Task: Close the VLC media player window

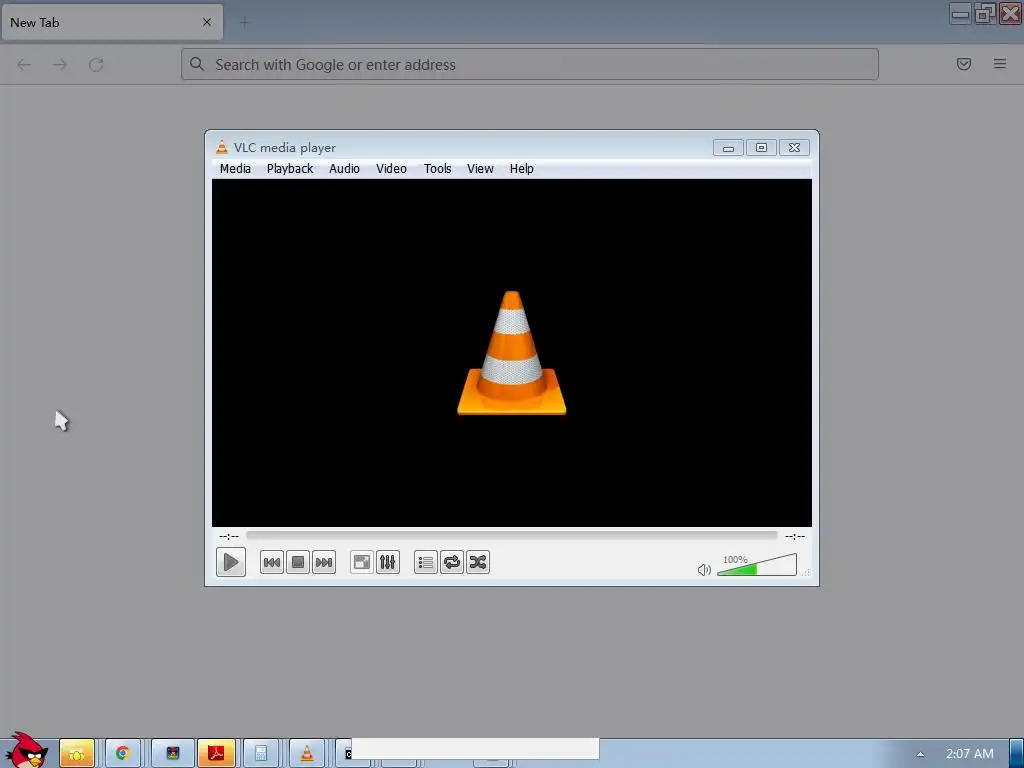Action: [794, 148]
